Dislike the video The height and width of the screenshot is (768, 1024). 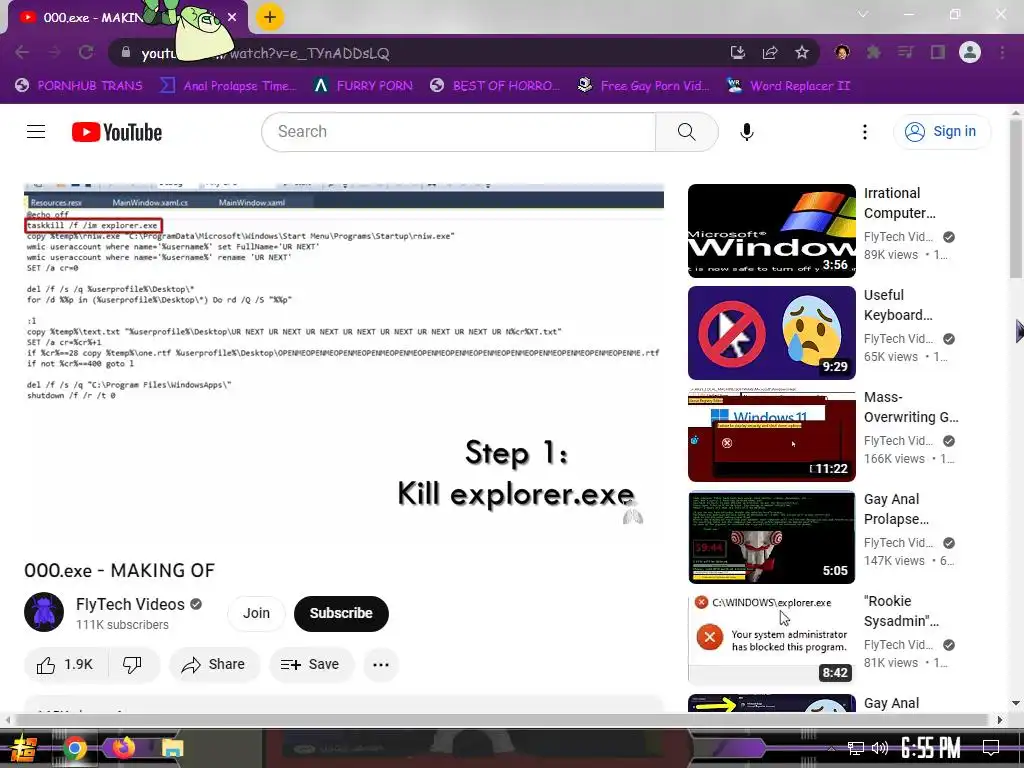(x=133, y=665)
